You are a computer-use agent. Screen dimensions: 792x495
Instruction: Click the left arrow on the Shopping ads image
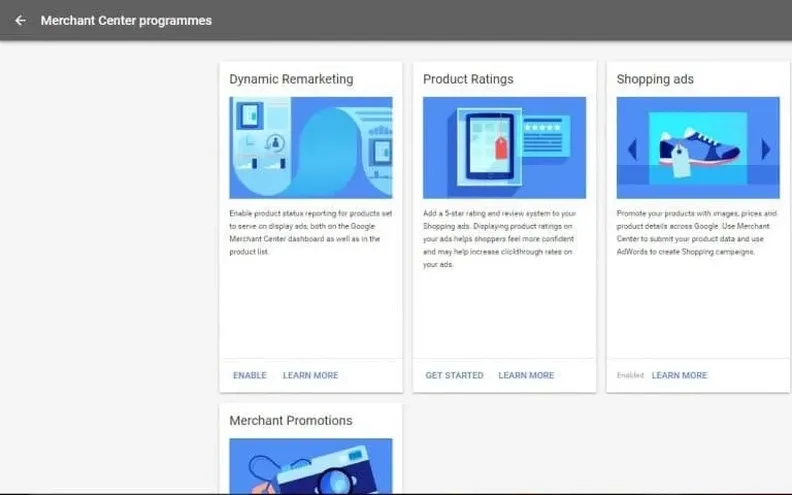(x=632, y=150)
